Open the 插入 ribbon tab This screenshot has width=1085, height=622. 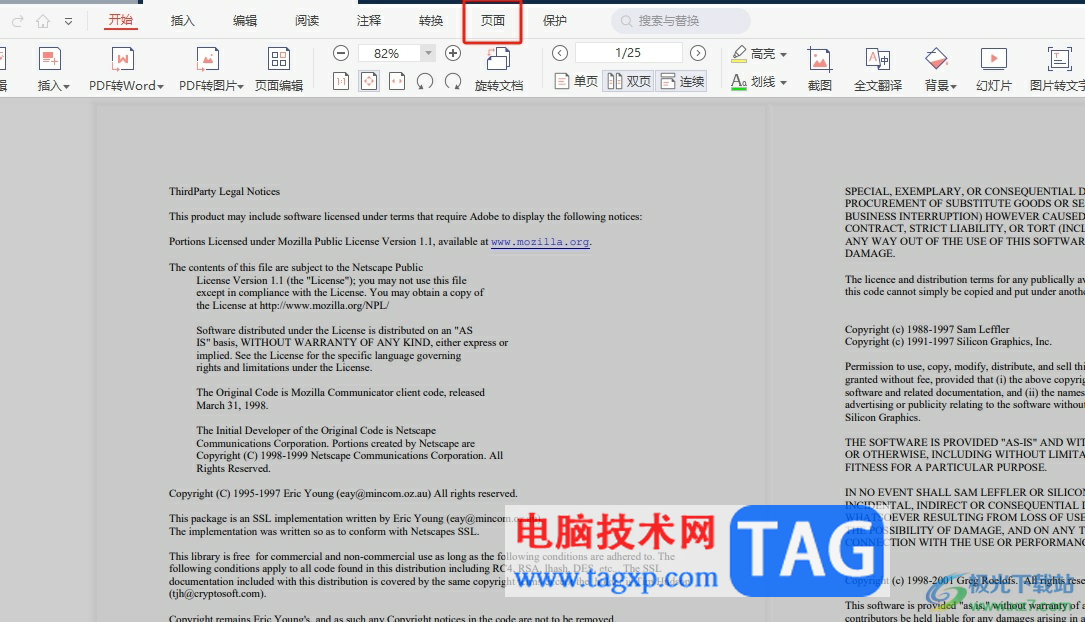click(183, 21)
